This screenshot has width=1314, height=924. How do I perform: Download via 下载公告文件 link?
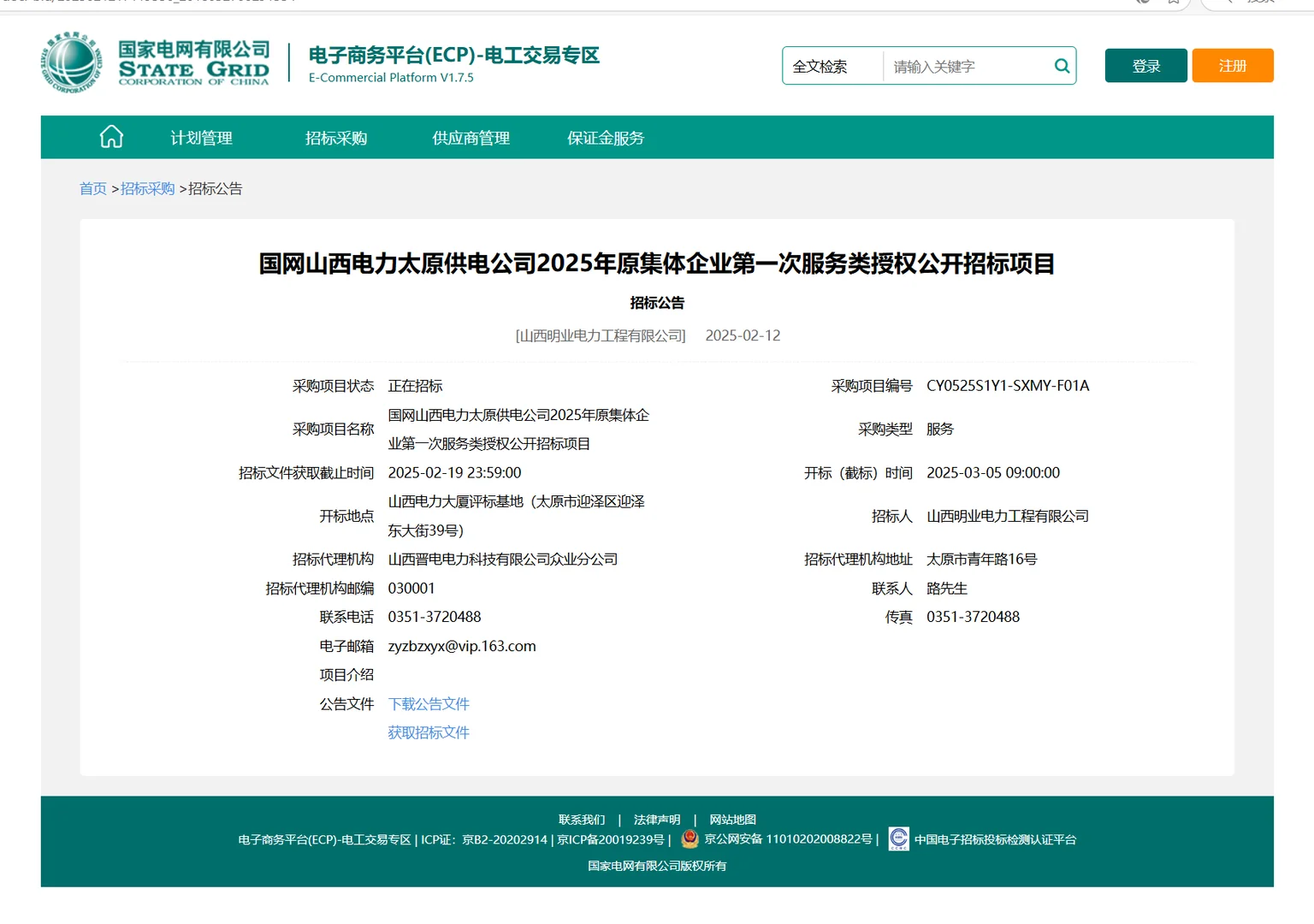429,703
